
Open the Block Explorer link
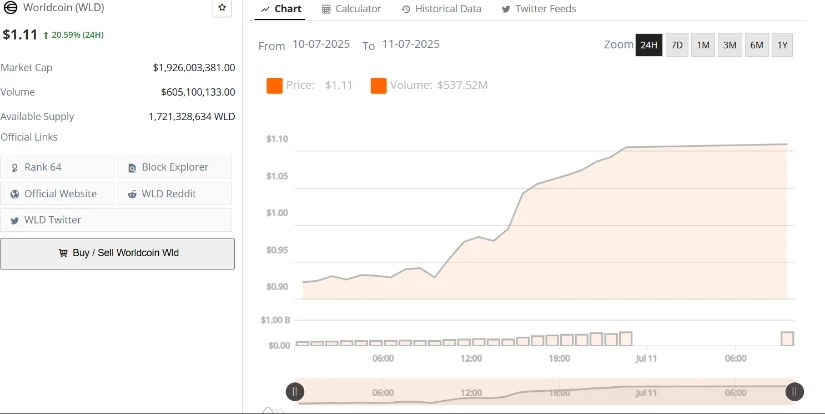(174, 167)
